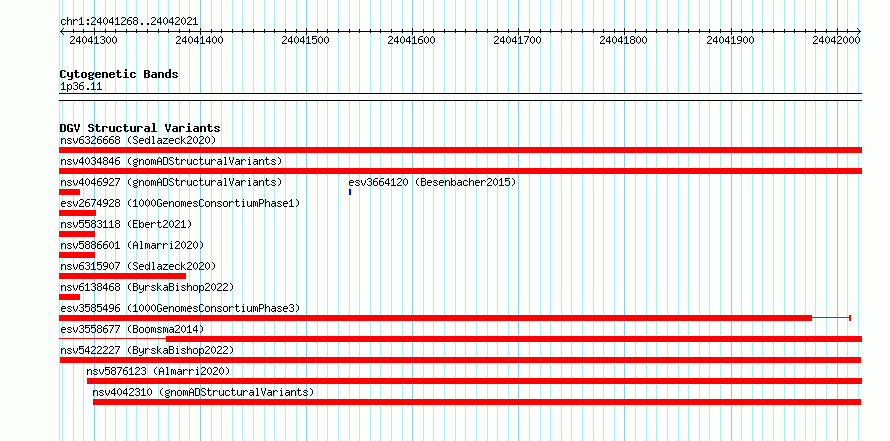
Task: Click the red bar under esv2674928
Action: (77, 213)
